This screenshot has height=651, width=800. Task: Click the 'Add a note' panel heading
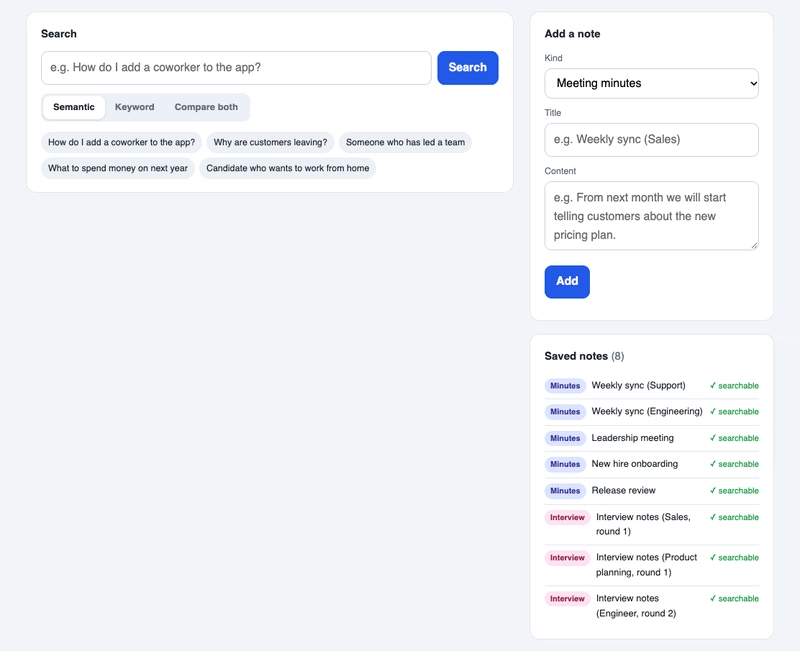click(572, 34)
